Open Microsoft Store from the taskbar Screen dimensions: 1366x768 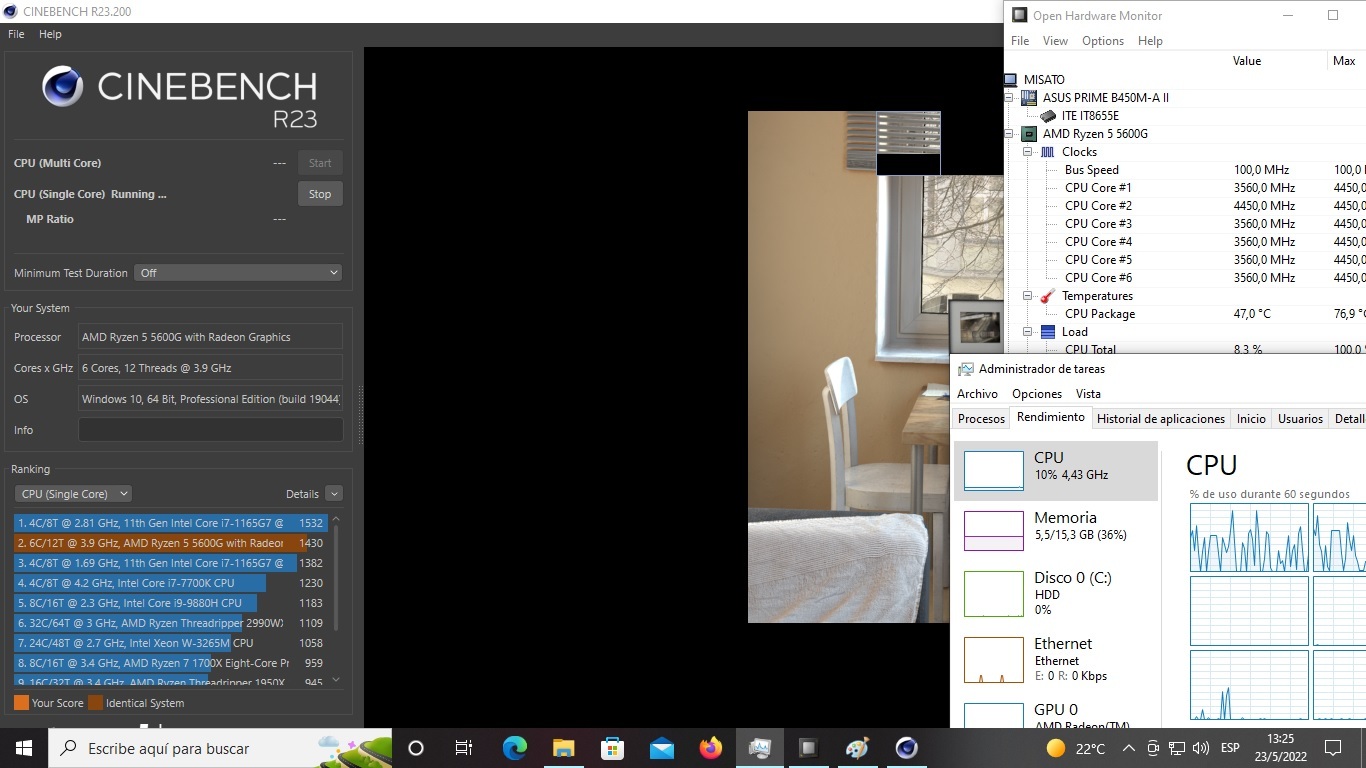613,748
